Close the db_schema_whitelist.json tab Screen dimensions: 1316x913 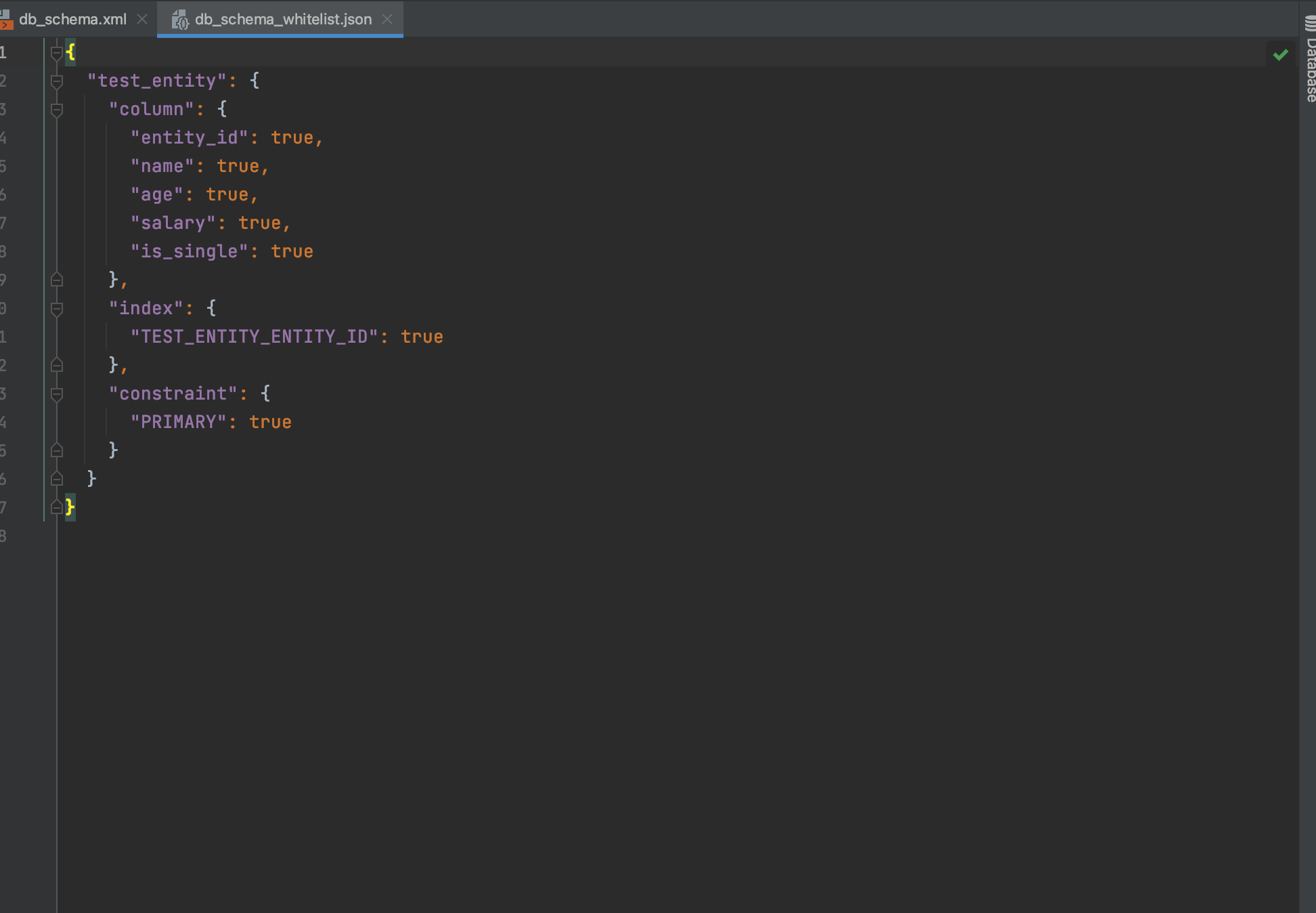tap(387, 19)
